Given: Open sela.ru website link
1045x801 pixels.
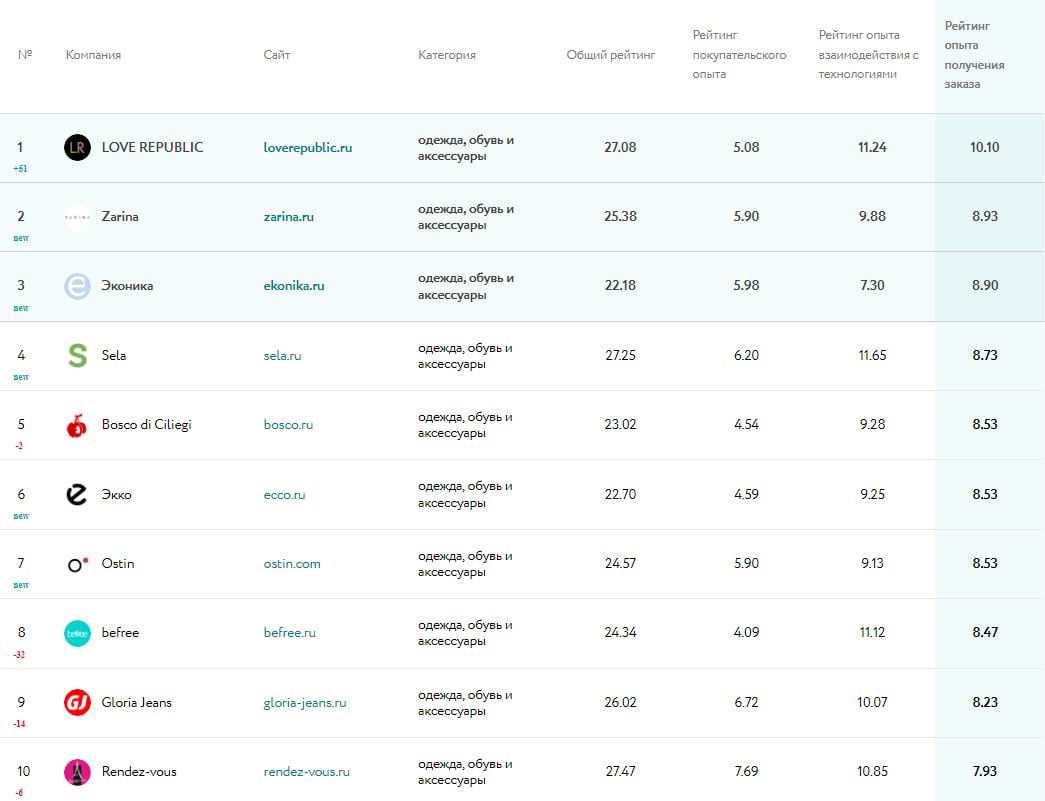Looking at the screenshot, I should coord(283,356).
